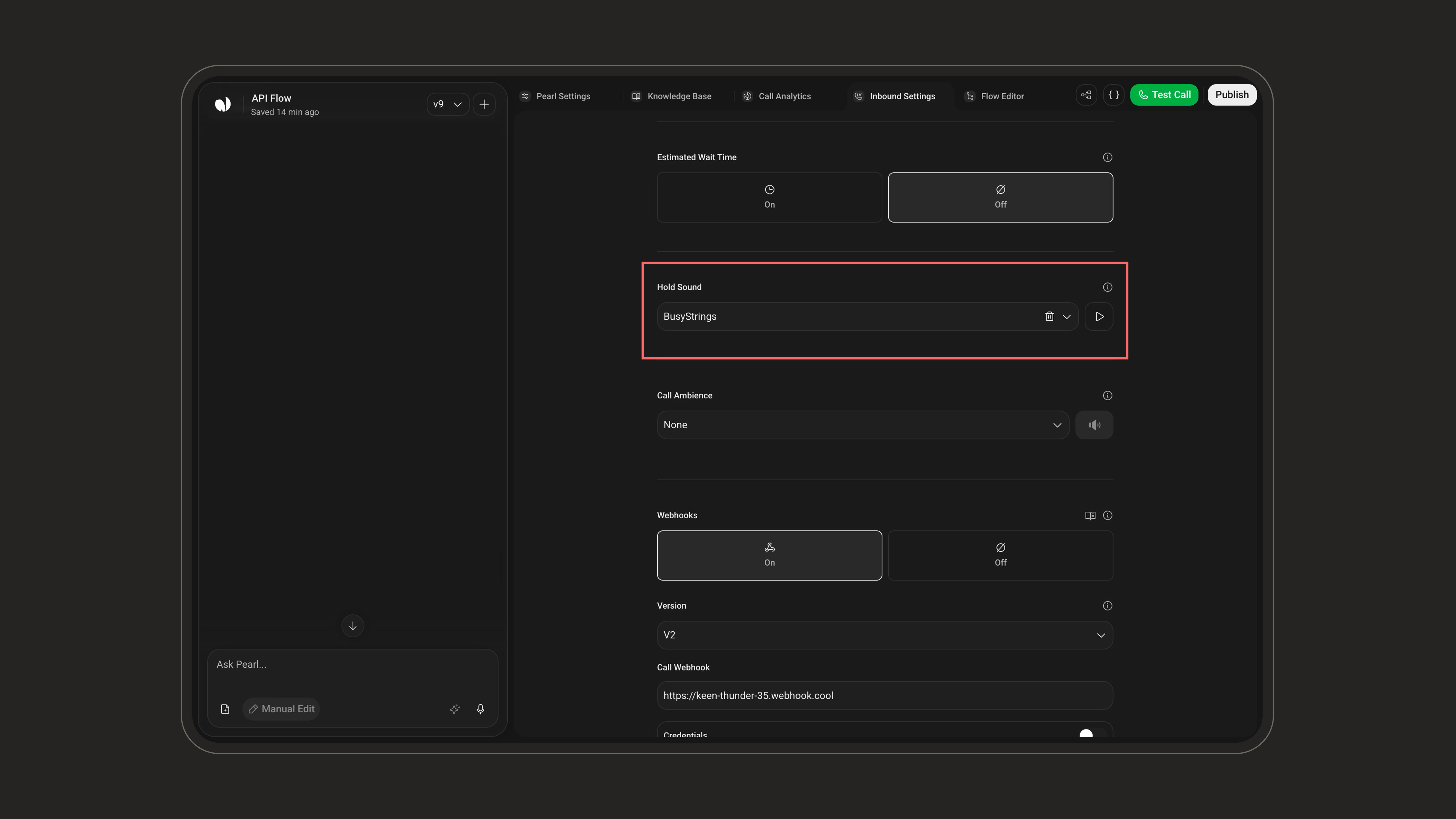Image resolution: width=1456 pixels, height=819 pixels.
Task: Click the Saved 14 min ago text
Action: [x=285, y=112]
